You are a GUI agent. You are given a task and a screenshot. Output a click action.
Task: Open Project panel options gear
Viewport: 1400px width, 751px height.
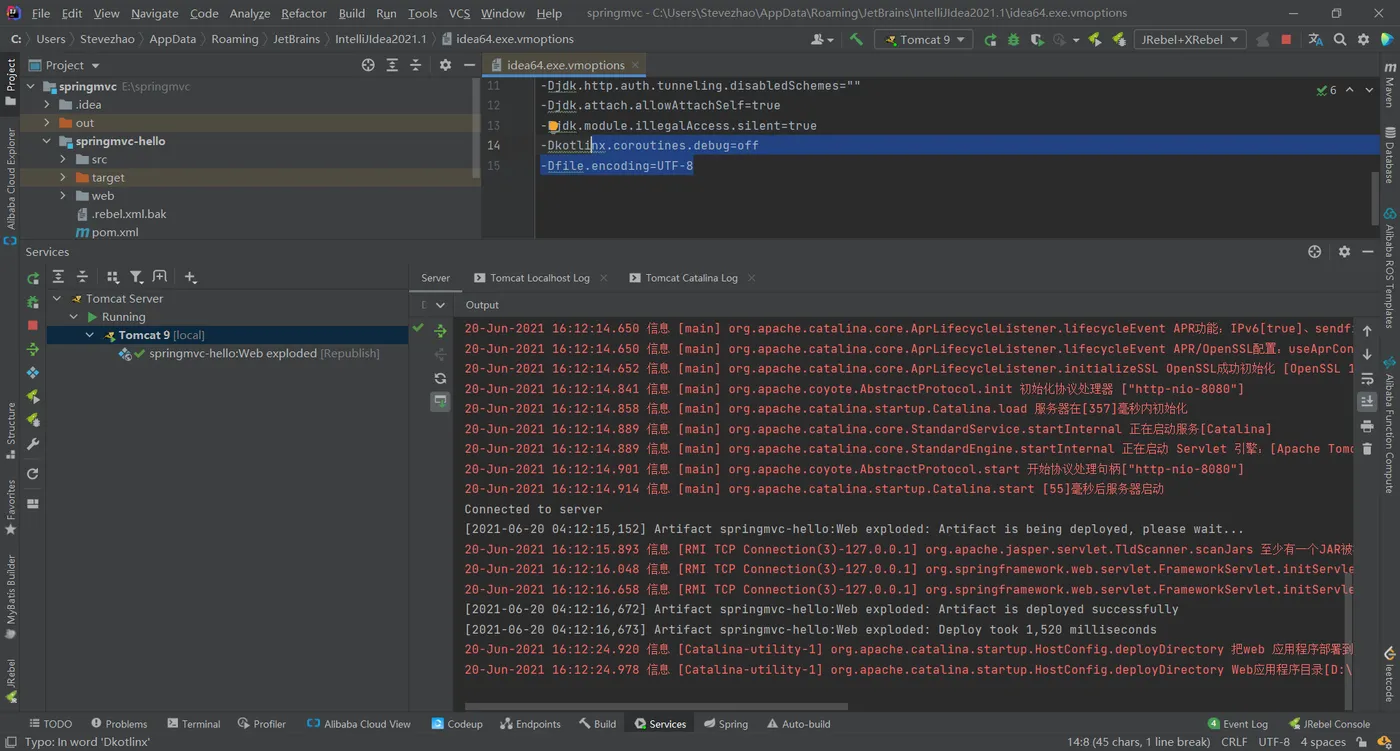(x=445, y=65)
